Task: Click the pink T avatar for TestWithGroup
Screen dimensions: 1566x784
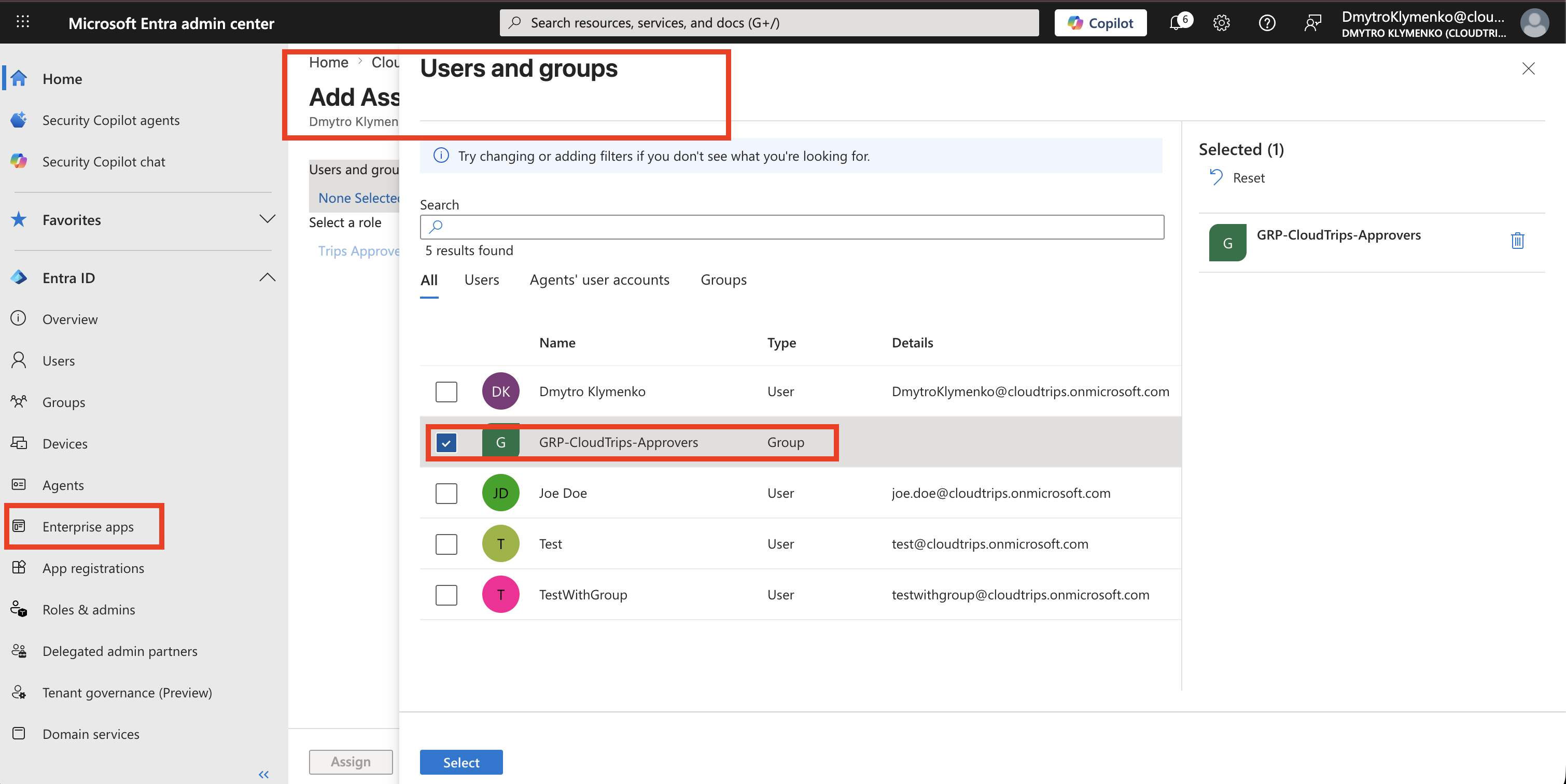Action: (500, 594)
